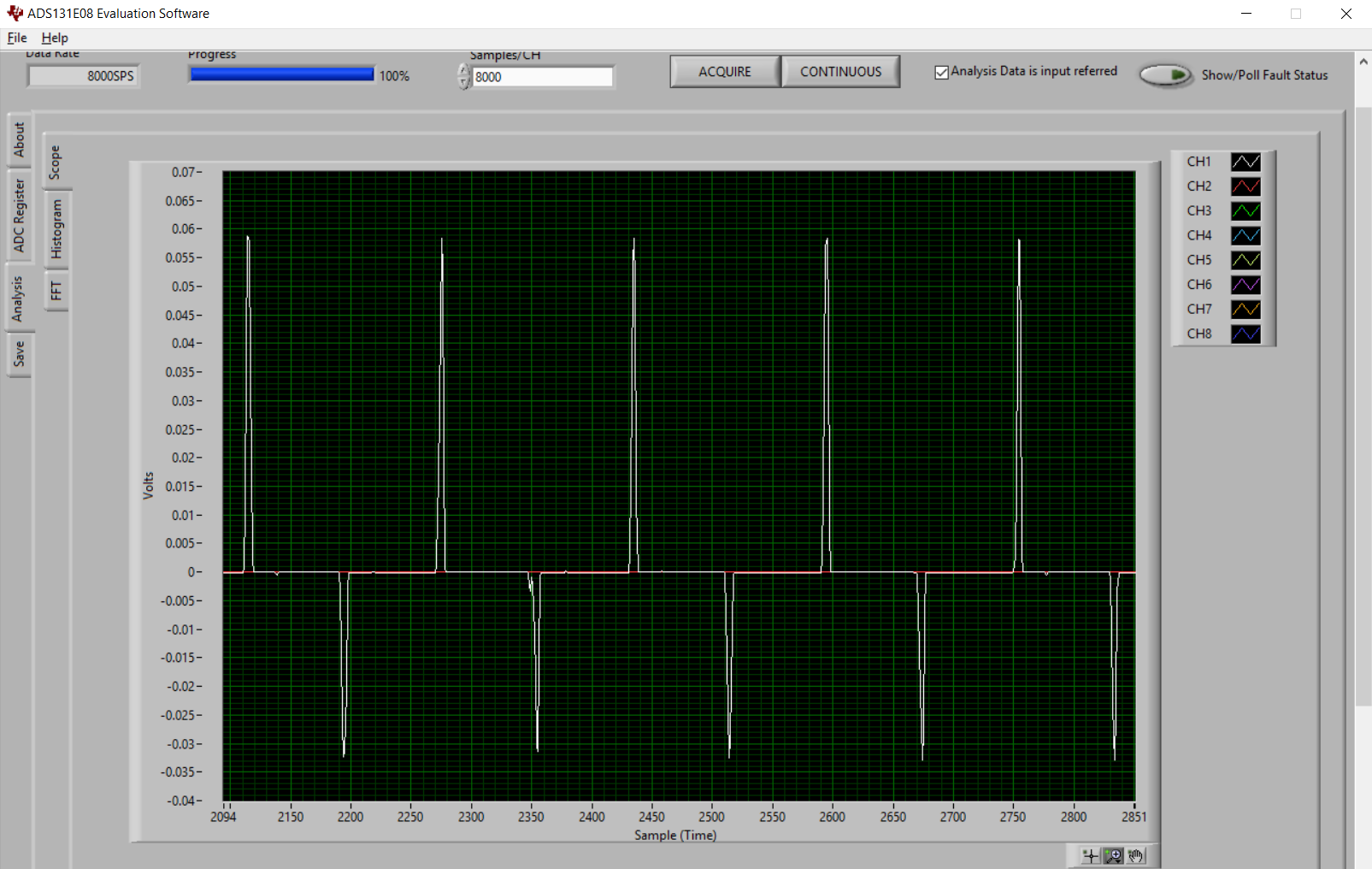
Task: Uncheck Analysis Data is input referred
Action: click(x=941, y=73)
